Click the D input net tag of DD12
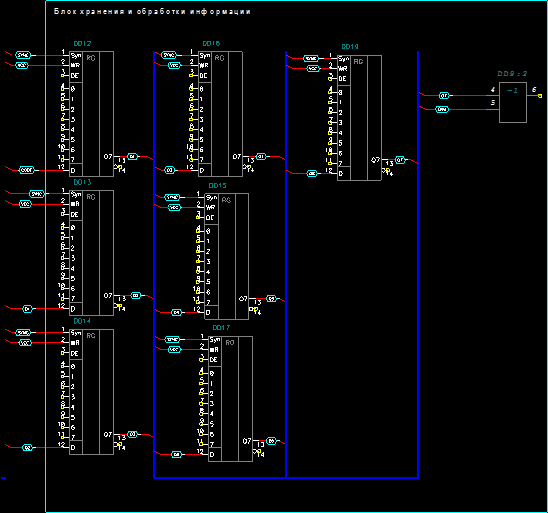 tap(27, 170)
